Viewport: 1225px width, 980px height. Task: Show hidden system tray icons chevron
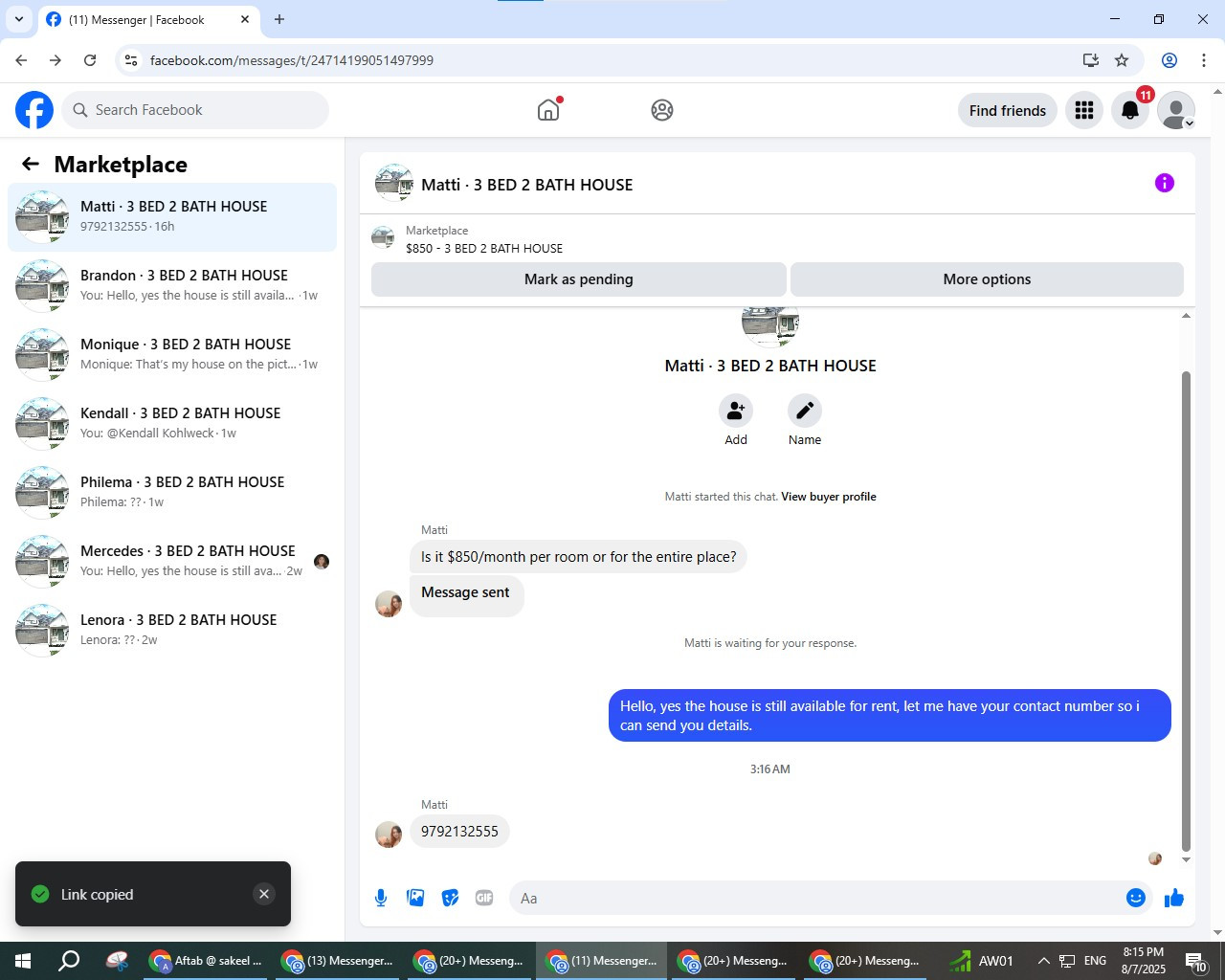[x=1044, y=961]
